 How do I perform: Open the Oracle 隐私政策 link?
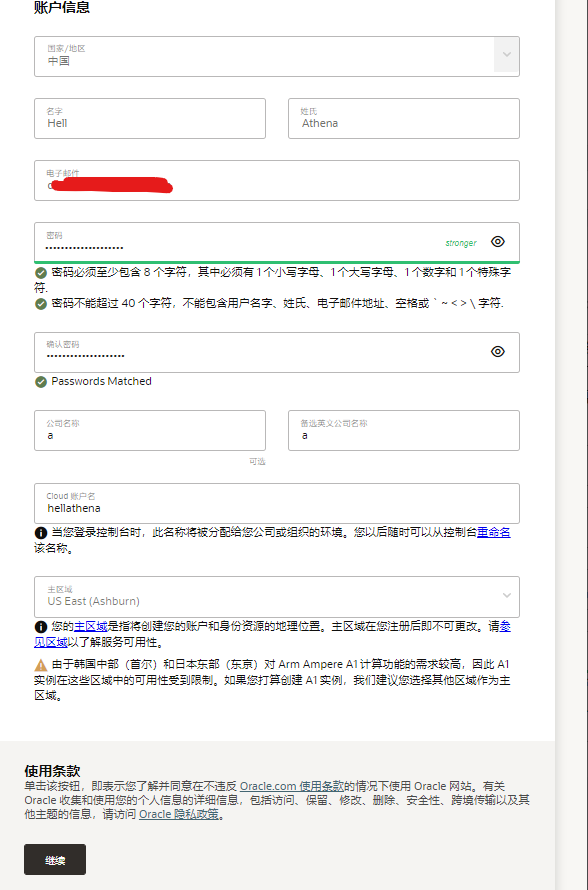tap(179, 814)
